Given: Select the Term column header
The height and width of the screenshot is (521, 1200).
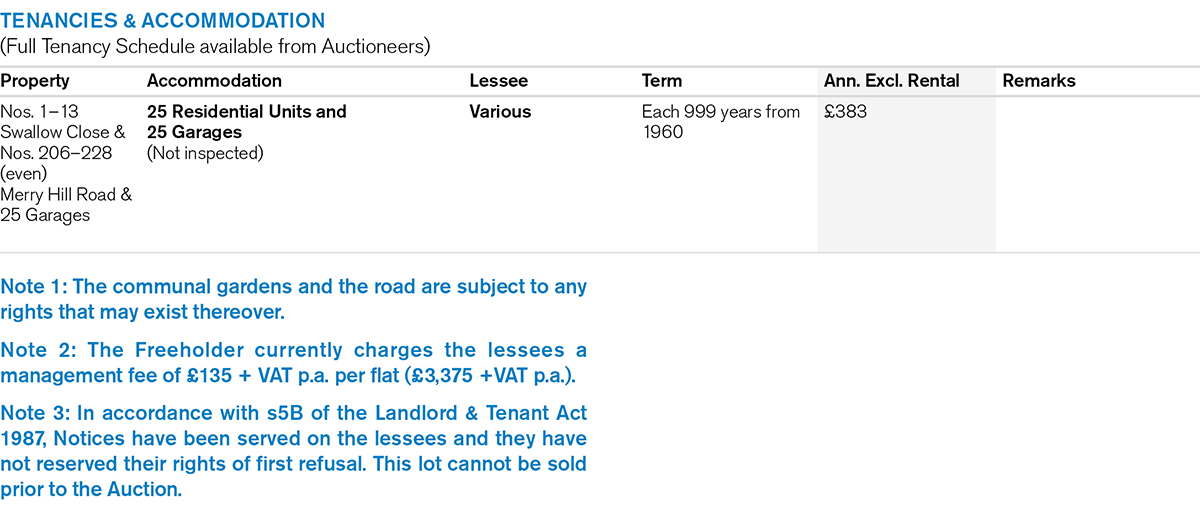Looking at the screenshot, I should pos(662,81).
